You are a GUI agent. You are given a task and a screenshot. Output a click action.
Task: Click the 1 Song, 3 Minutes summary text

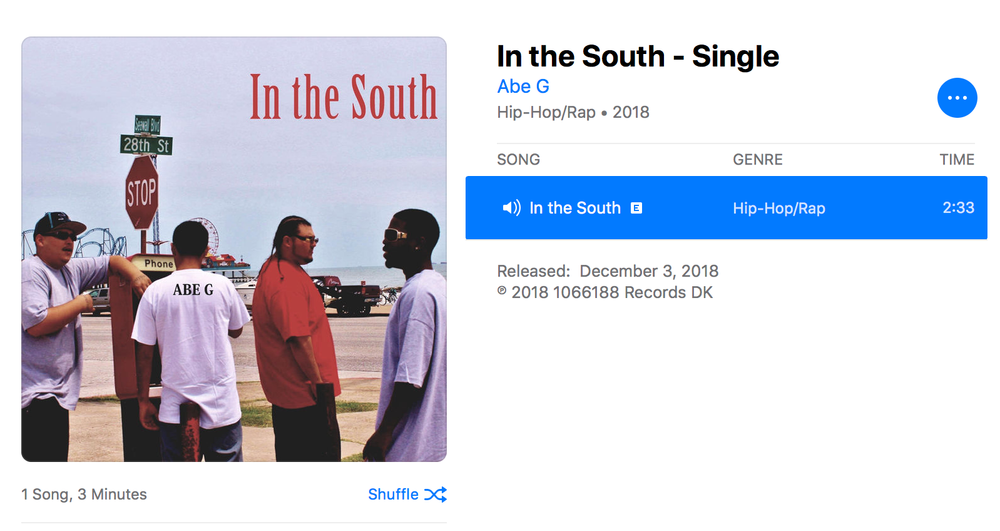click(x=84, y=494)
